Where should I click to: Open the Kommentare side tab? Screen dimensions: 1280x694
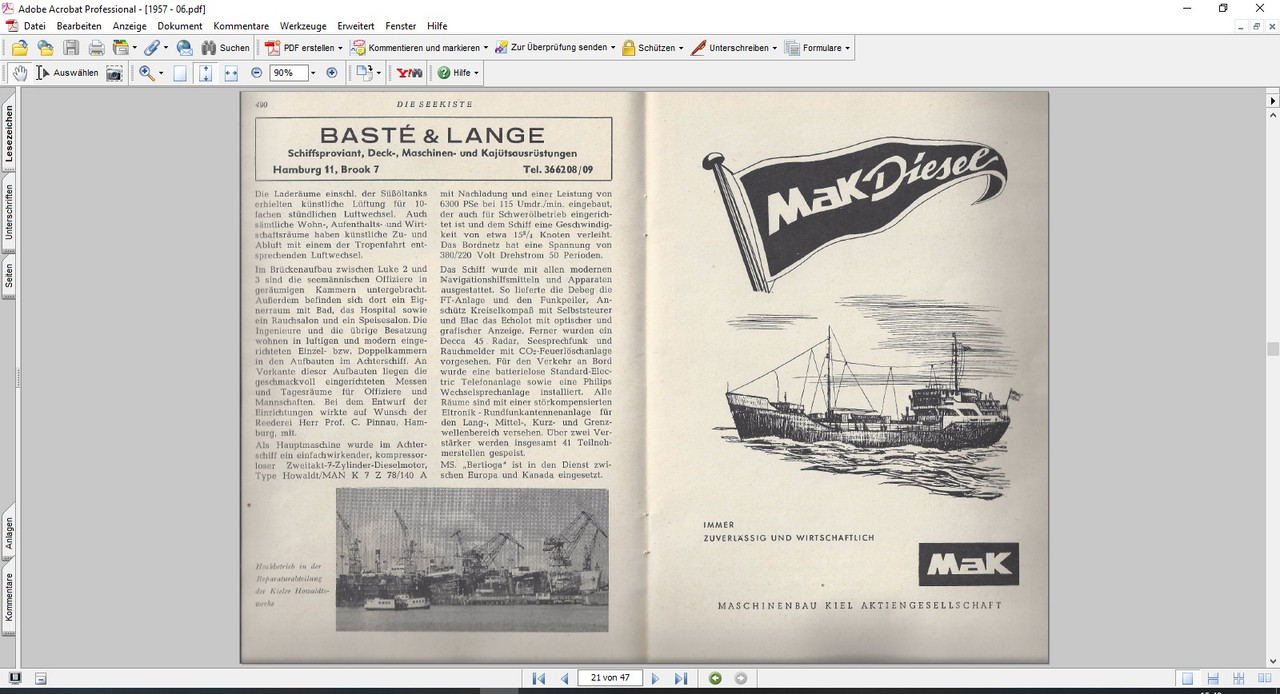point(9,597)
